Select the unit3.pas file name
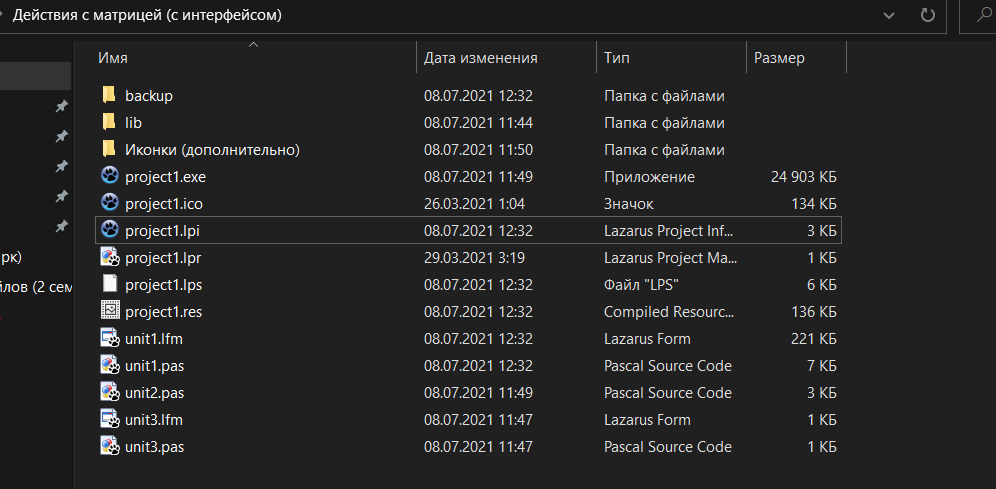This screenshot has width=996, height=489. [154, 447]
